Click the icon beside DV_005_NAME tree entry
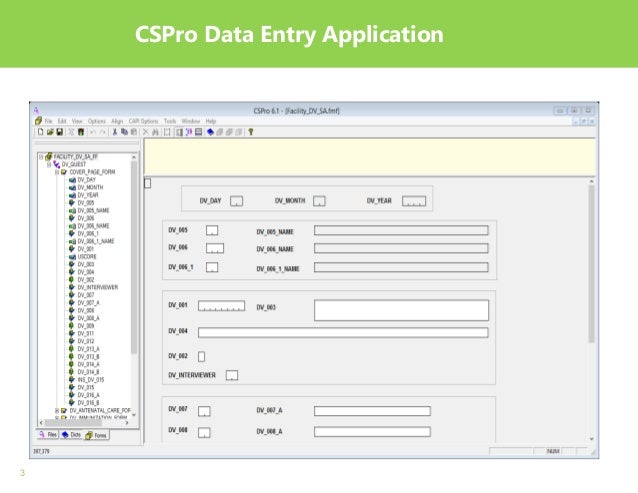 (72, 210)
